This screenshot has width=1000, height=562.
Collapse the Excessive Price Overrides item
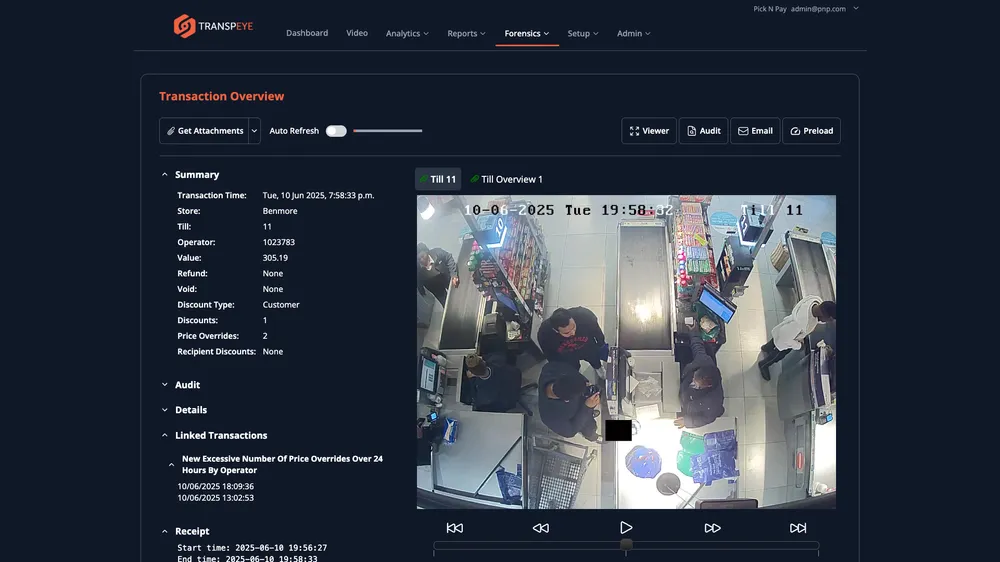(x=171, y=464)
